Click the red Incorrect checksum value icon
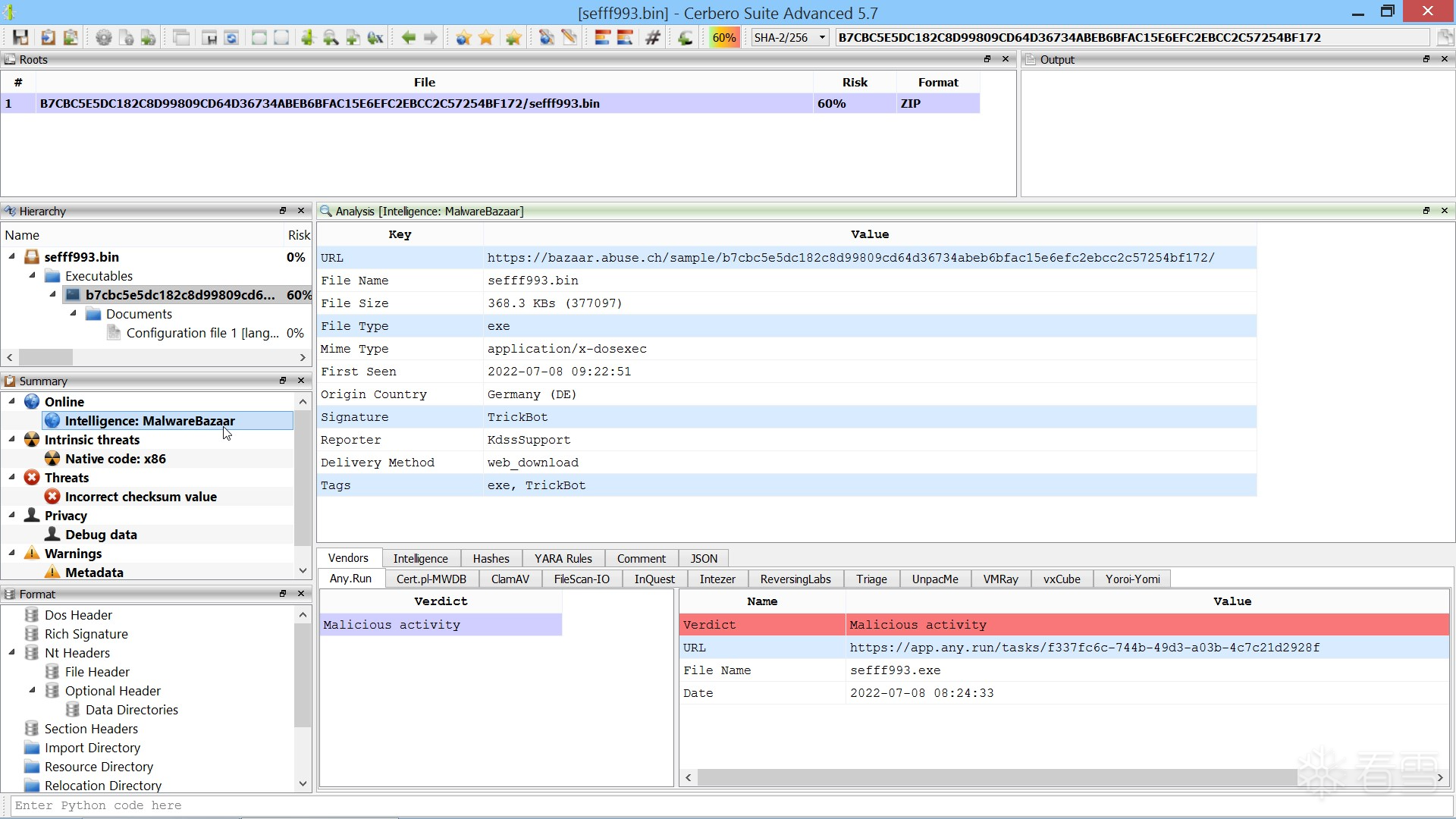This screenshot has height=819, width=1456. pos(52,497)
